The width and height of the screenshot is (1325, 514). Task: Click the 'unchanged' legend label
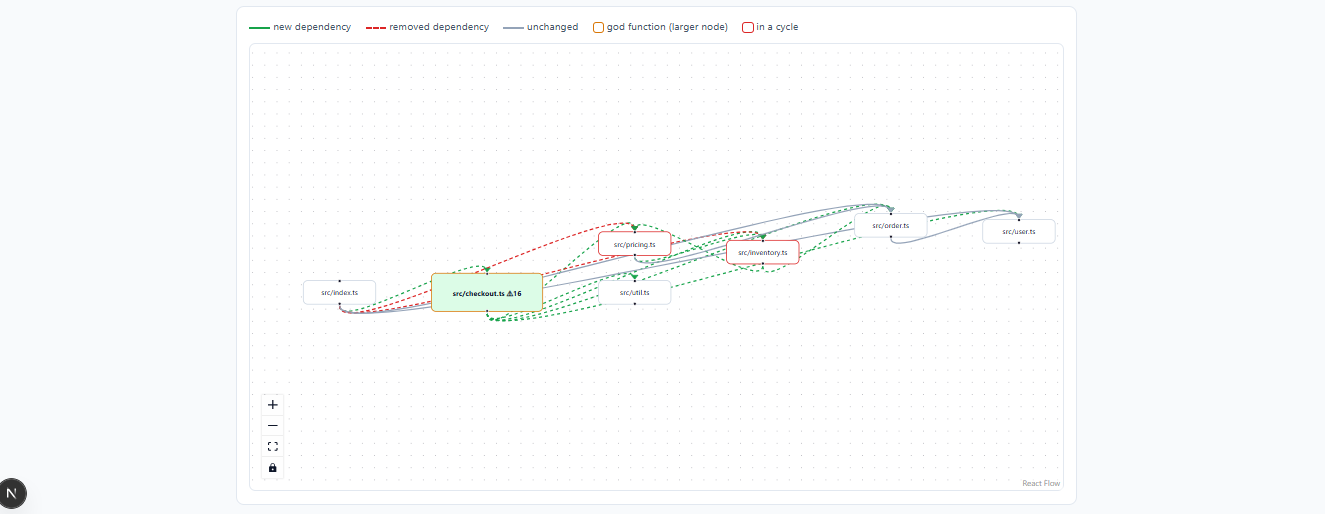coord(552,27)
